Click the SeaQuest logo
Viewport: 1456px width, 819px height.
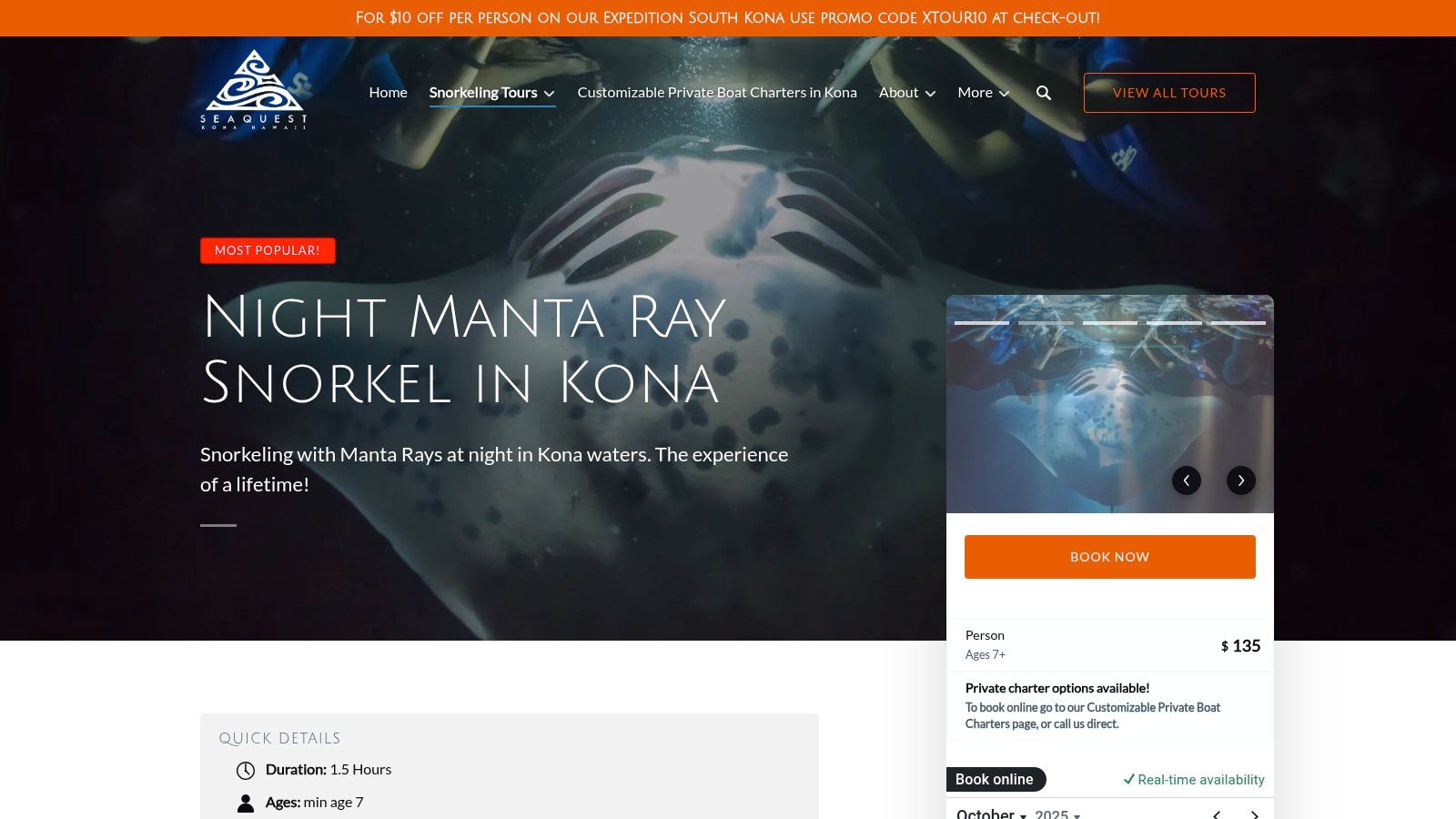pos(254,89)
